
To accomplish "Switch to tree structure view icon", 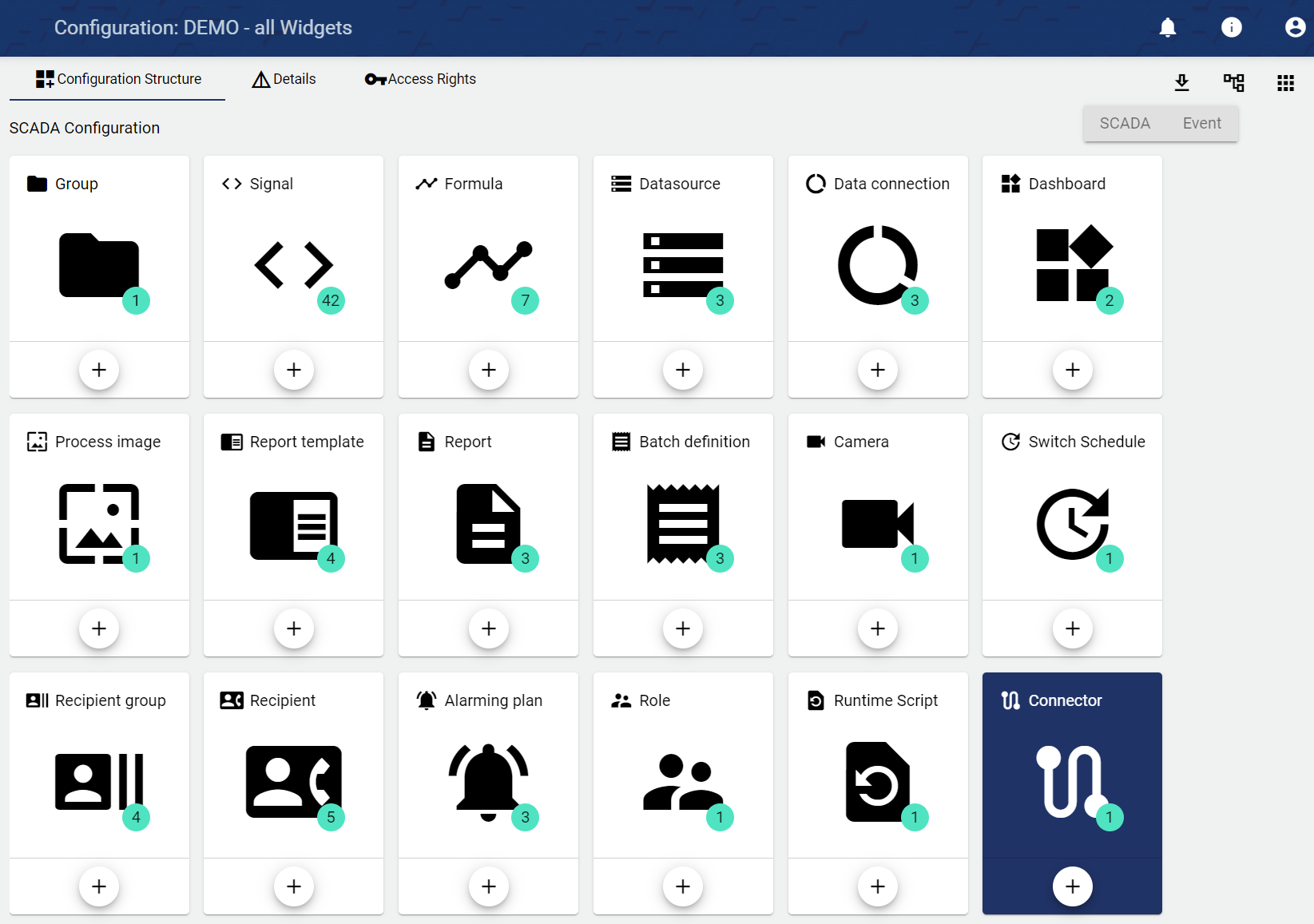I will point(1233,82).
